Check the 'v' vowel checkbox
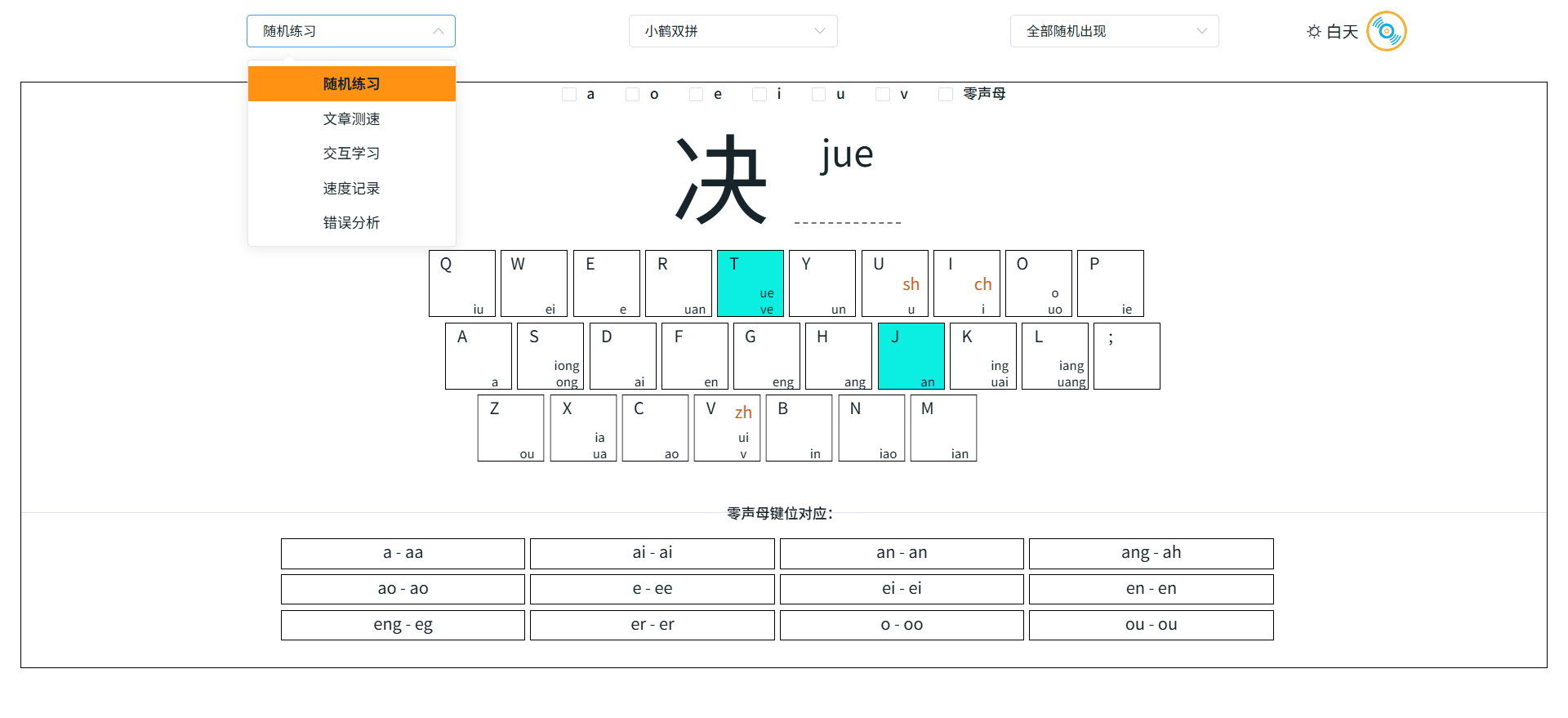This screenshot has width=1568, height=718. point(882,94)
